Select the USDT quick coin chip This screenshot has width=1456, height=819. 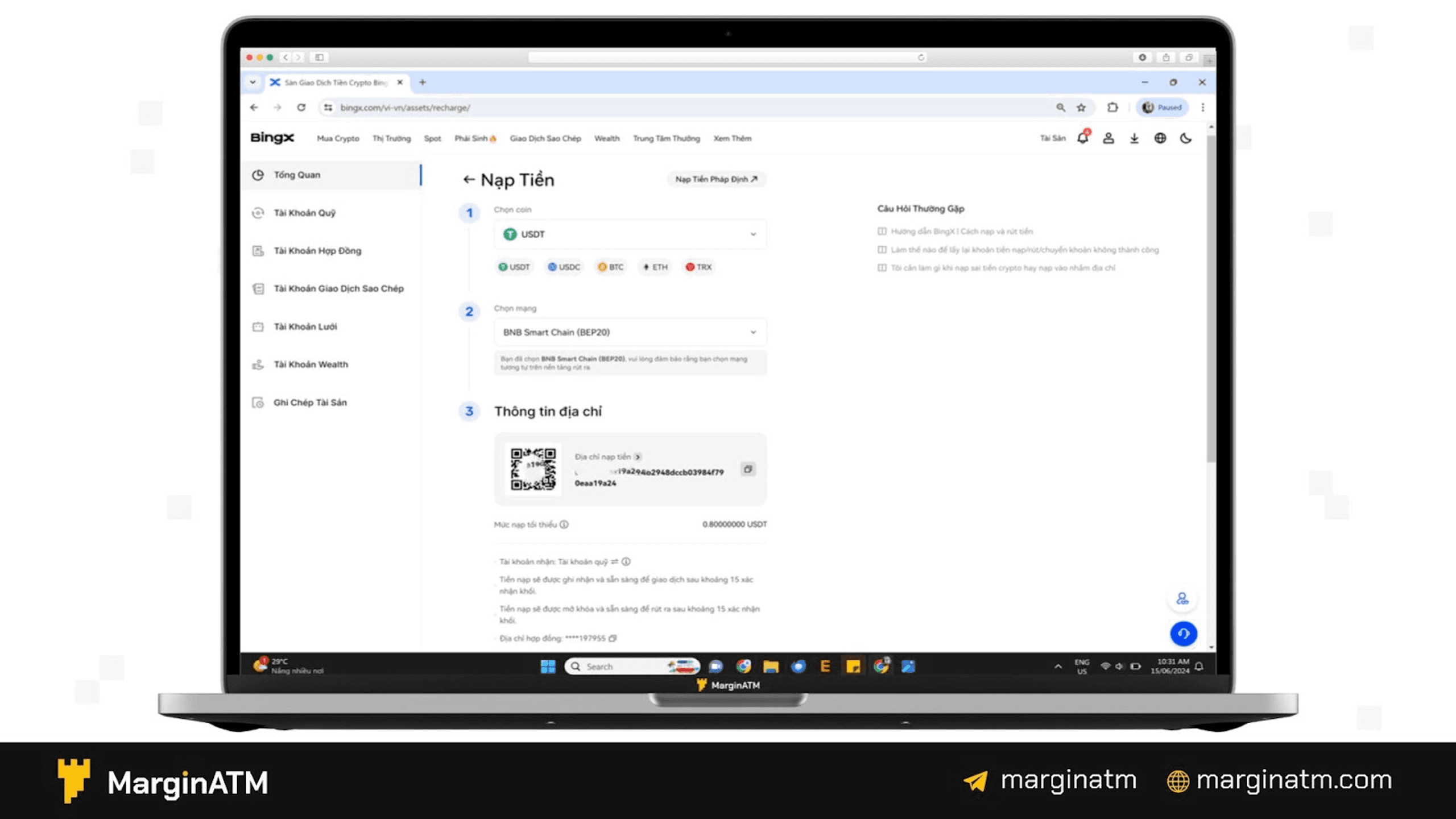(x=514, y=267)
